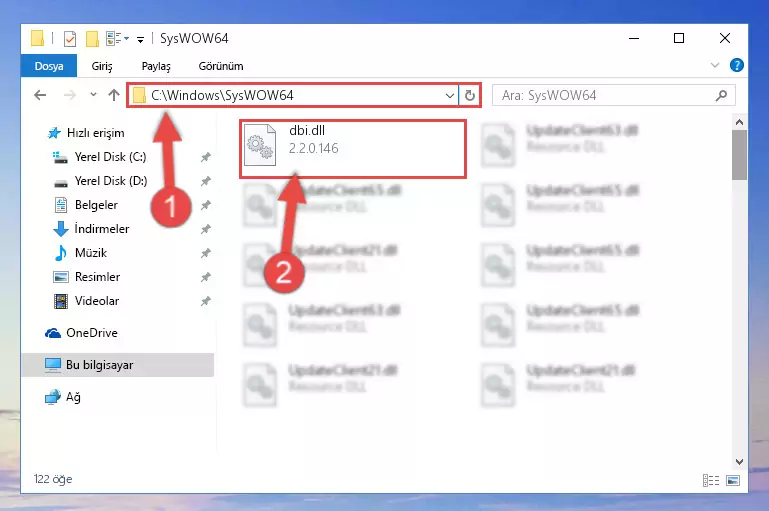Click the pin icon beside Belgeler

[205, 205]
